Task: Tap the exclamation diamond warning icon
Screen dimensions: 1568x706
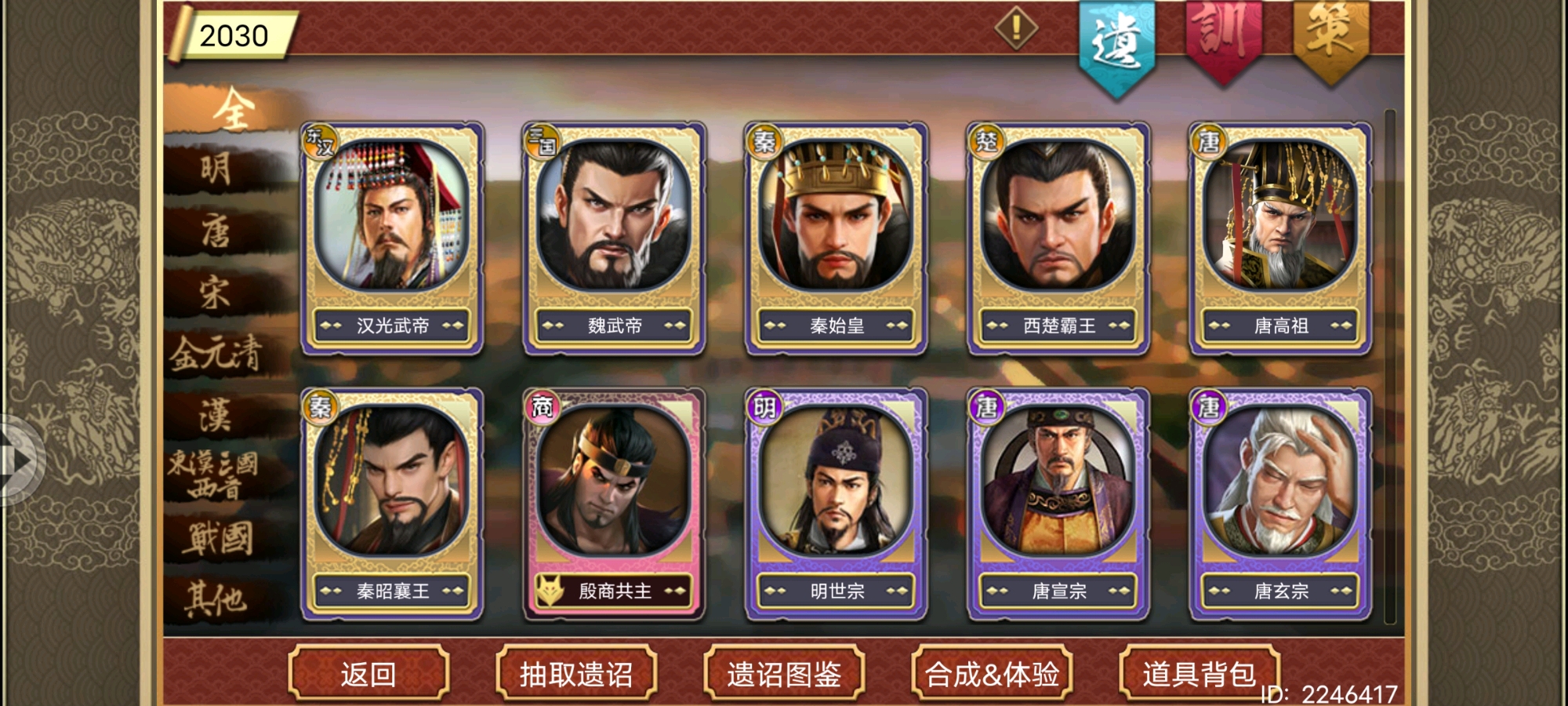Action: pos(1016,28)
